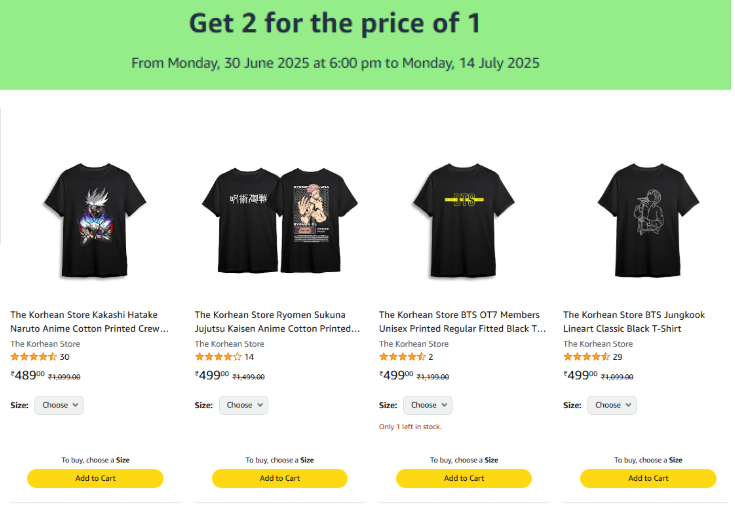This screenshot has width=735, height=507.
Task: Expand the Size dropdown for Sukuna t-shirt
Action: click(243, 405)
